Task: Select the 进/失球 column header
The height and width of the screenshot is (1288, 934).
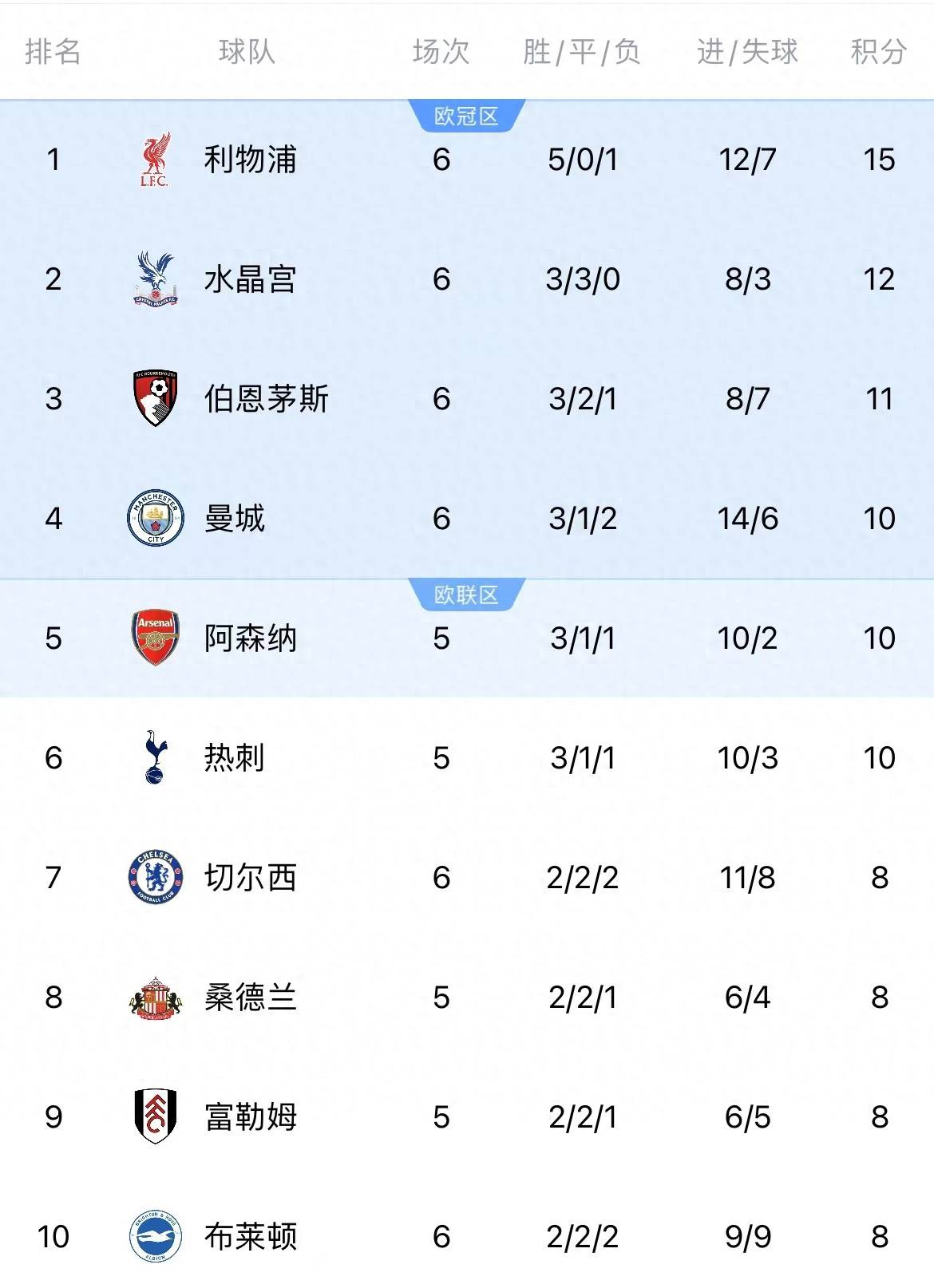Action: click(x=746, y=52)
